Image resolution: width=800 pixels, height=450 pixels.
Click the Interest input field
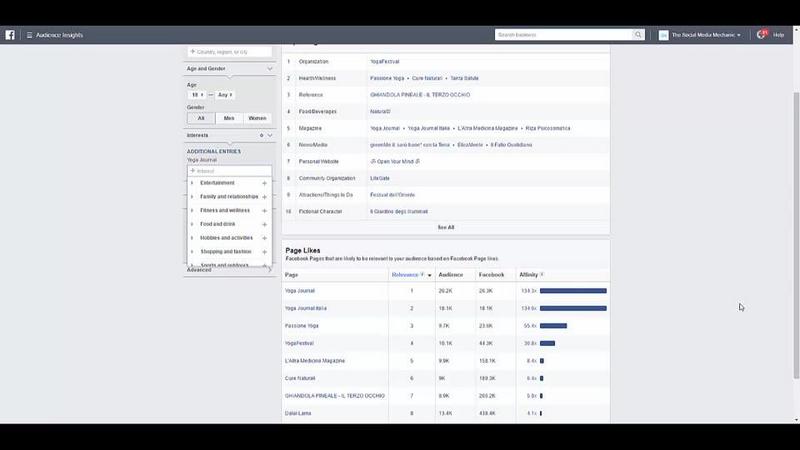(x=230, y=171)
